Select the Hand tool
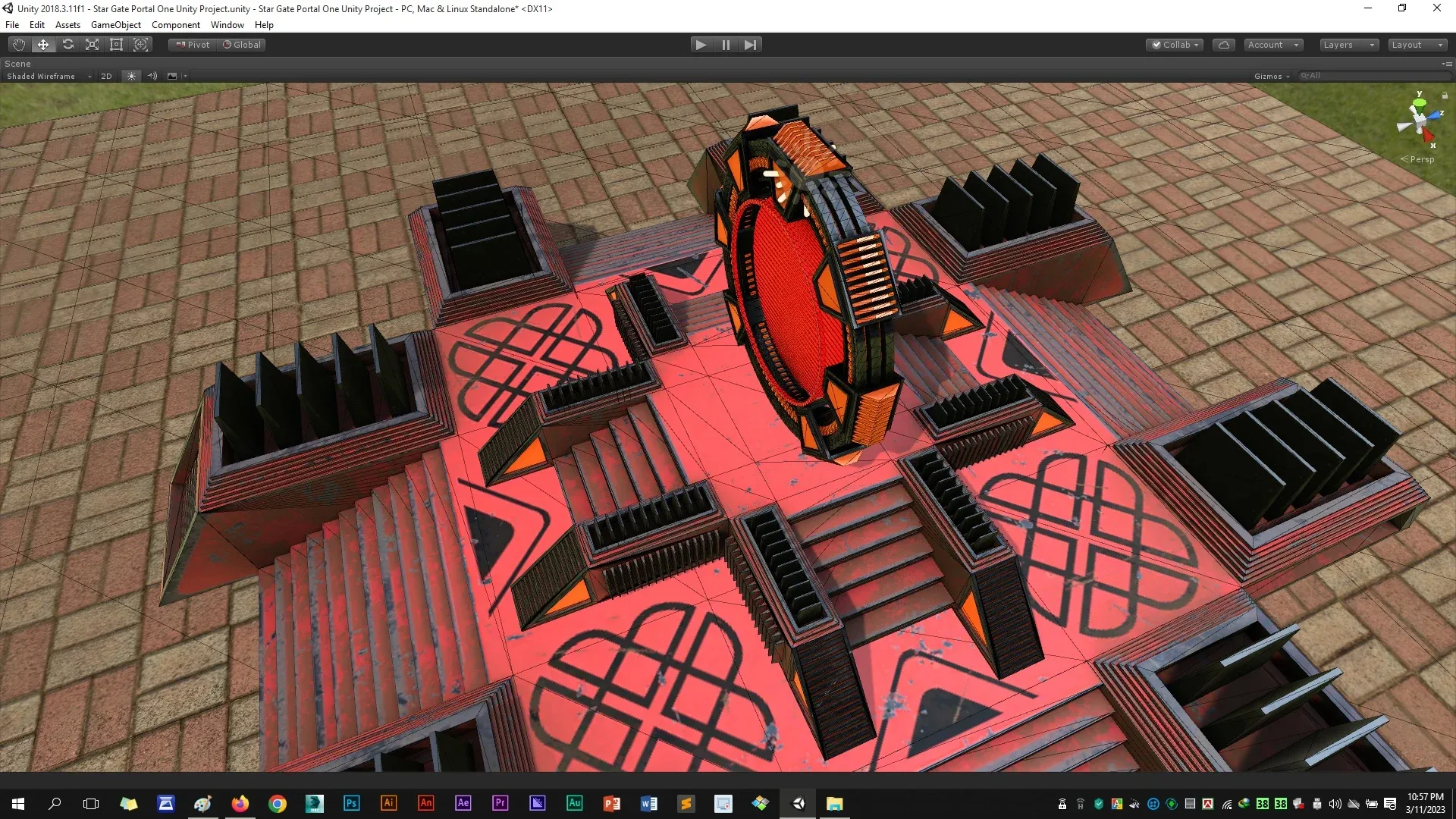Viewport: 1456px width, 819px height. 19,45
